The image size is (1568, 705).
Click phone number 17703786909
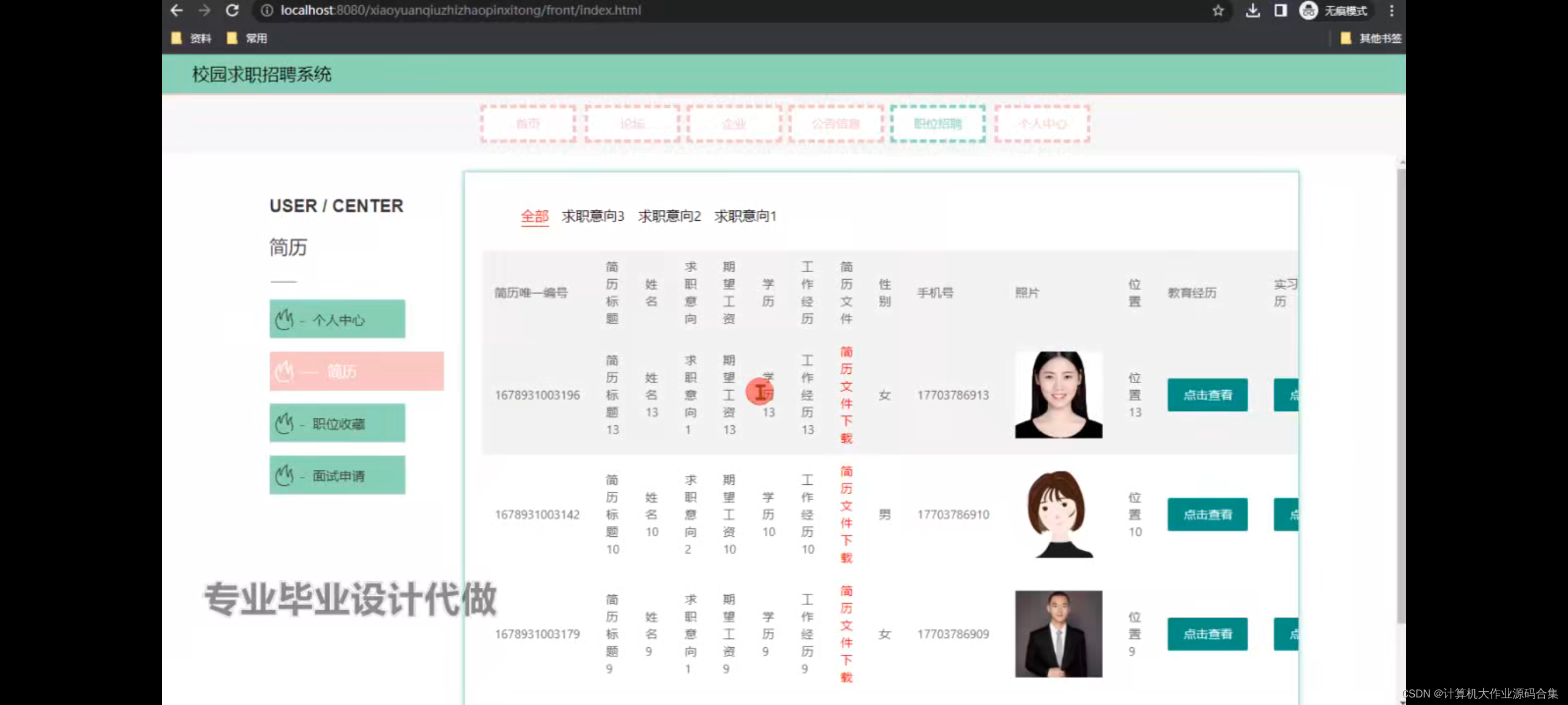point(953,634)
